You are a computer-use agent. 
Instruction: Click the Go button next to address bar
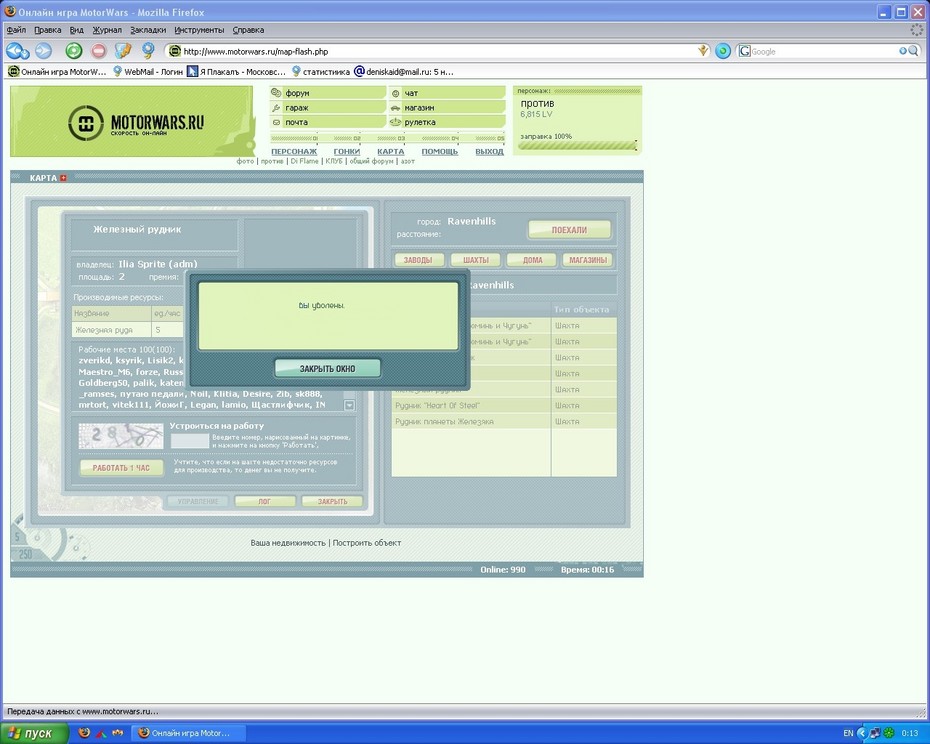[x=722, y=51]
